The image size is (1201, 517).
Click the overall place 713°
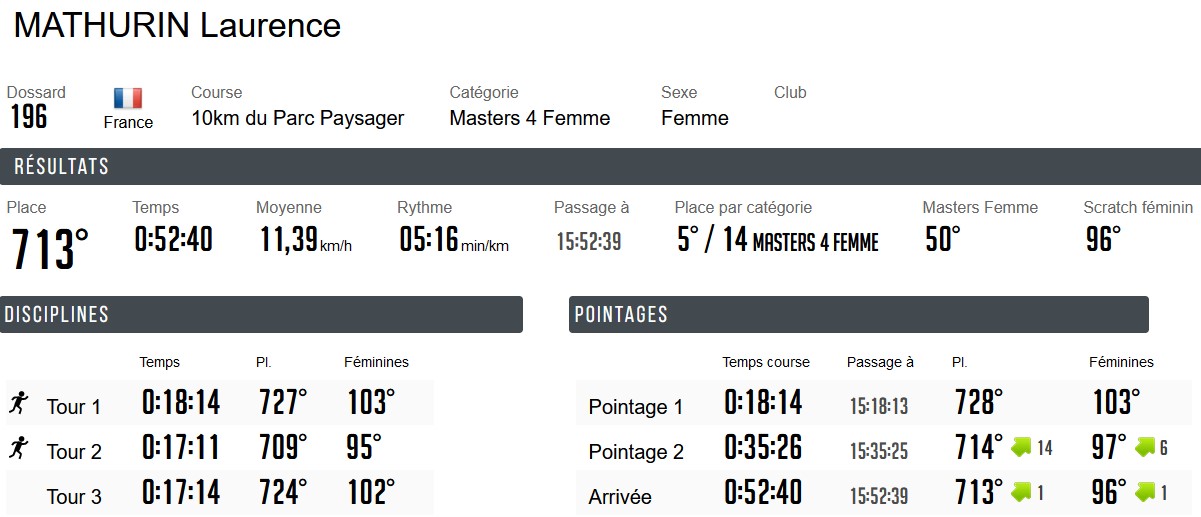pyautogui.click(x=50, y=248)
